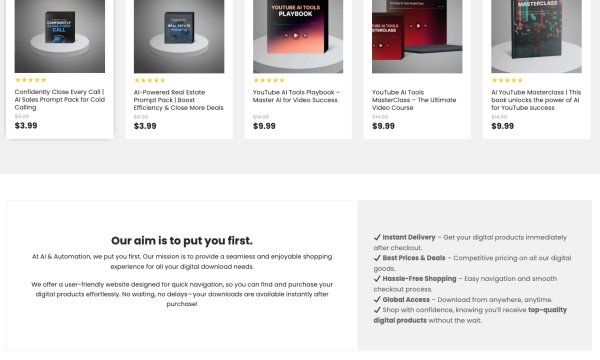Image resolution: width=600 pixels, height=360 pixels.
Task: Open the AI YouTube Masterclass title link
Action: [x=536, y=100]
